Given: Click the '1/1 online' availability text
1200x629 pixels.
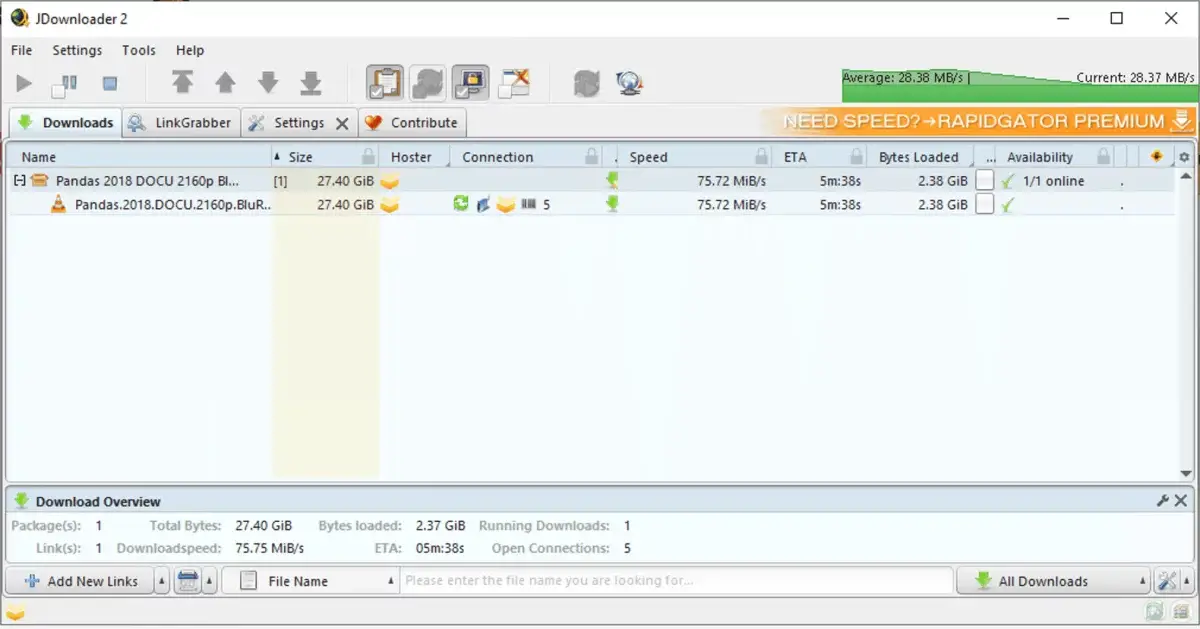Looking at the screenshot, I should (x=1053, y=181).
